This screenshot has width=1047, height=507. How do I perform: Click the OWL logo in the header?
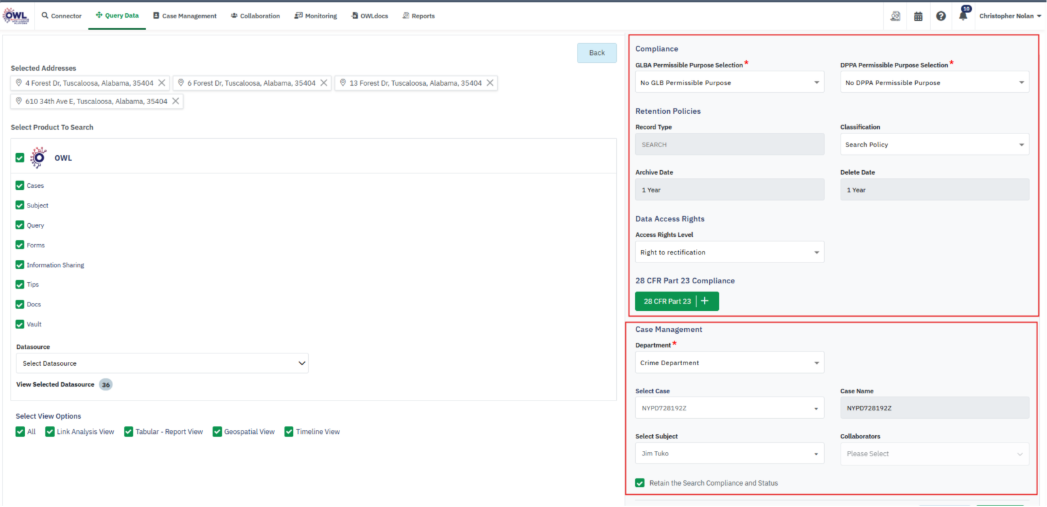tap(17, 16)
